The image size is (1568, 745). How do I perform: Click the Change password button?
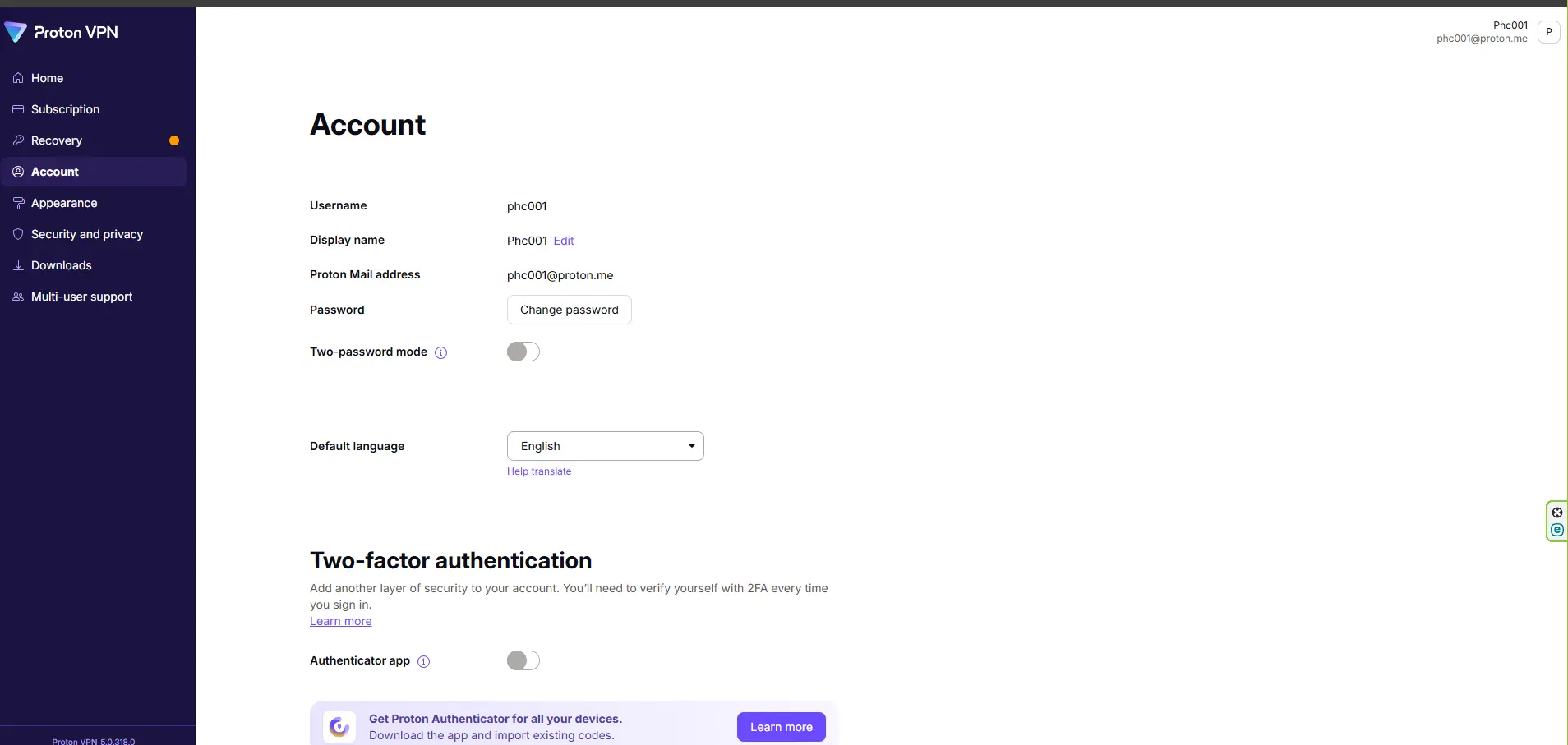[x=570, y=310]
